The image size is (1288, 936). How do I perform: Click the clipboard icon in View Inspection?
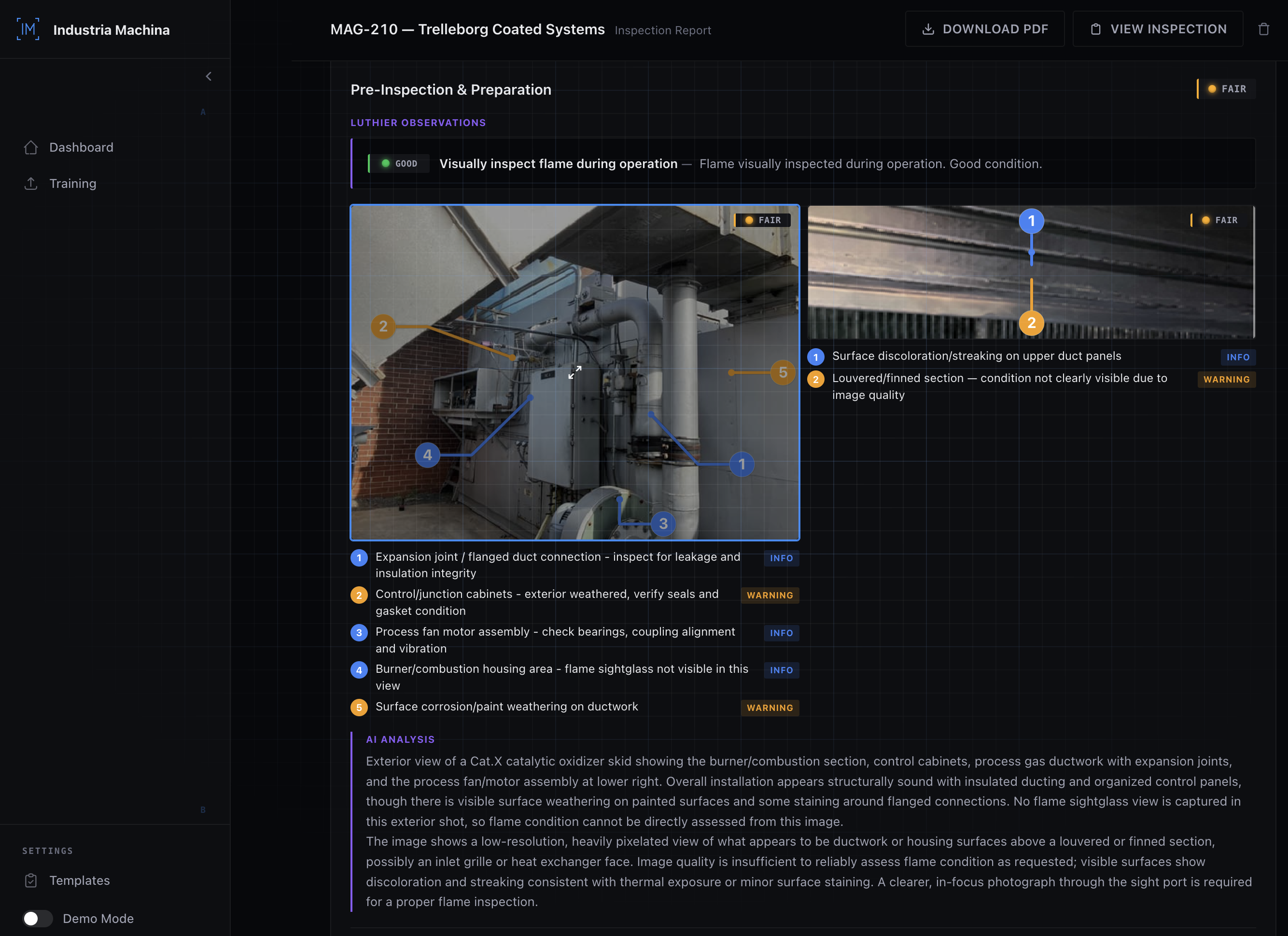coord(1096,29)
